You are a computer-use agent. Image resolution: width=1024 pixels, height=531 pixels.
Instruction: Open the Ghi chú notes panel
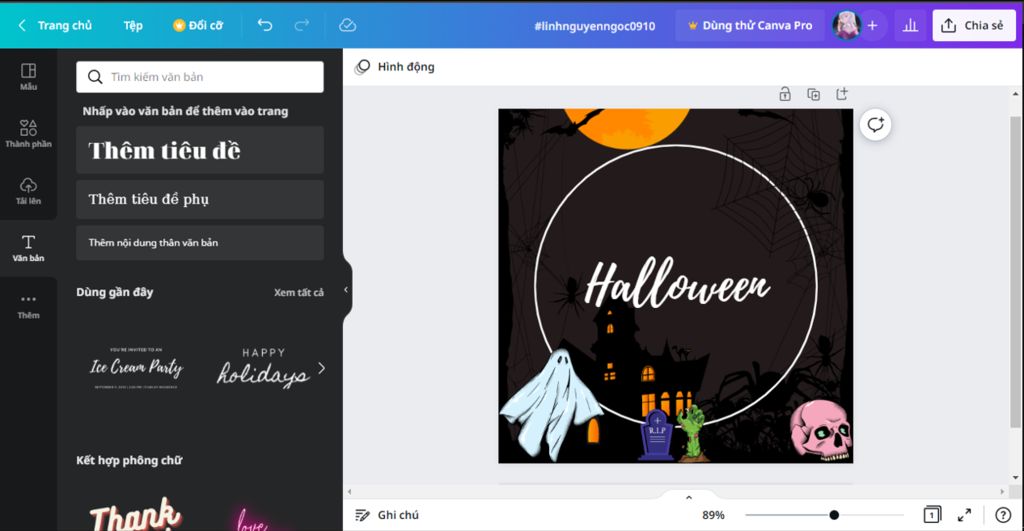point(387,515)
